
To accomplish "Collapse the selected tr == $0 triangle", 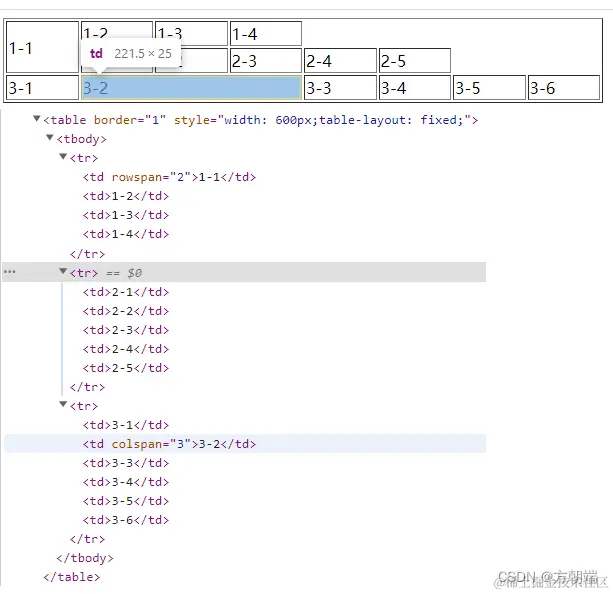I will [x=63, y=271].
